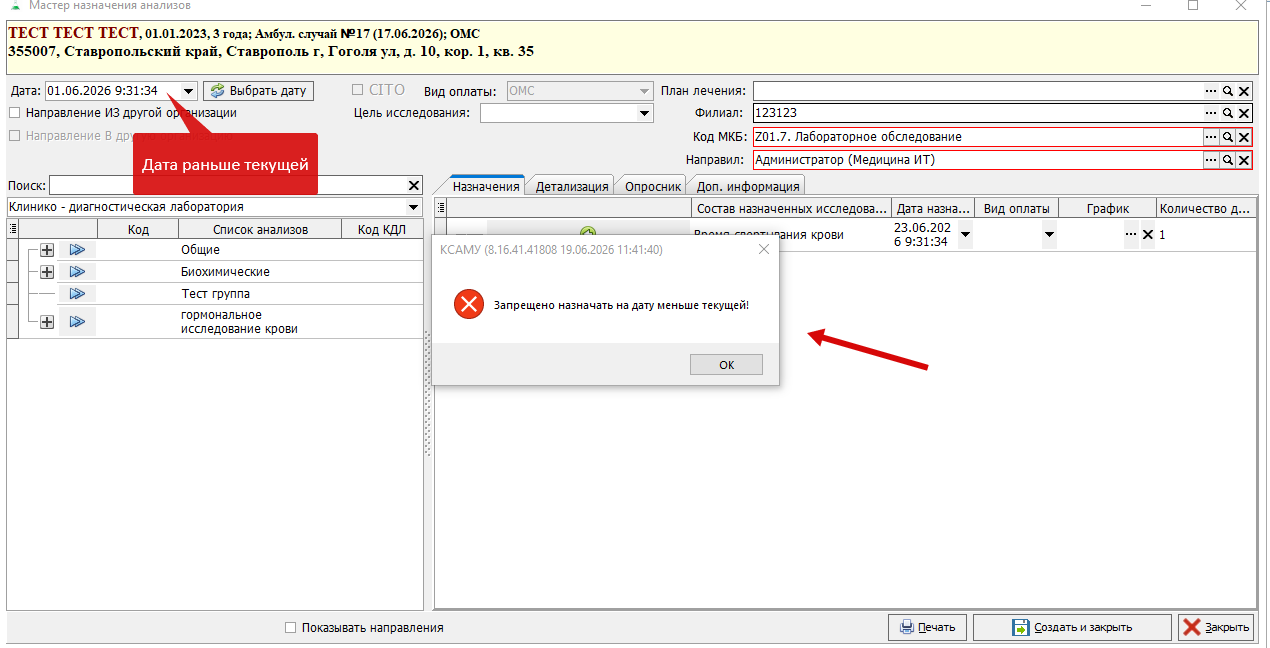Check Показывать направления option

(291, 628)
